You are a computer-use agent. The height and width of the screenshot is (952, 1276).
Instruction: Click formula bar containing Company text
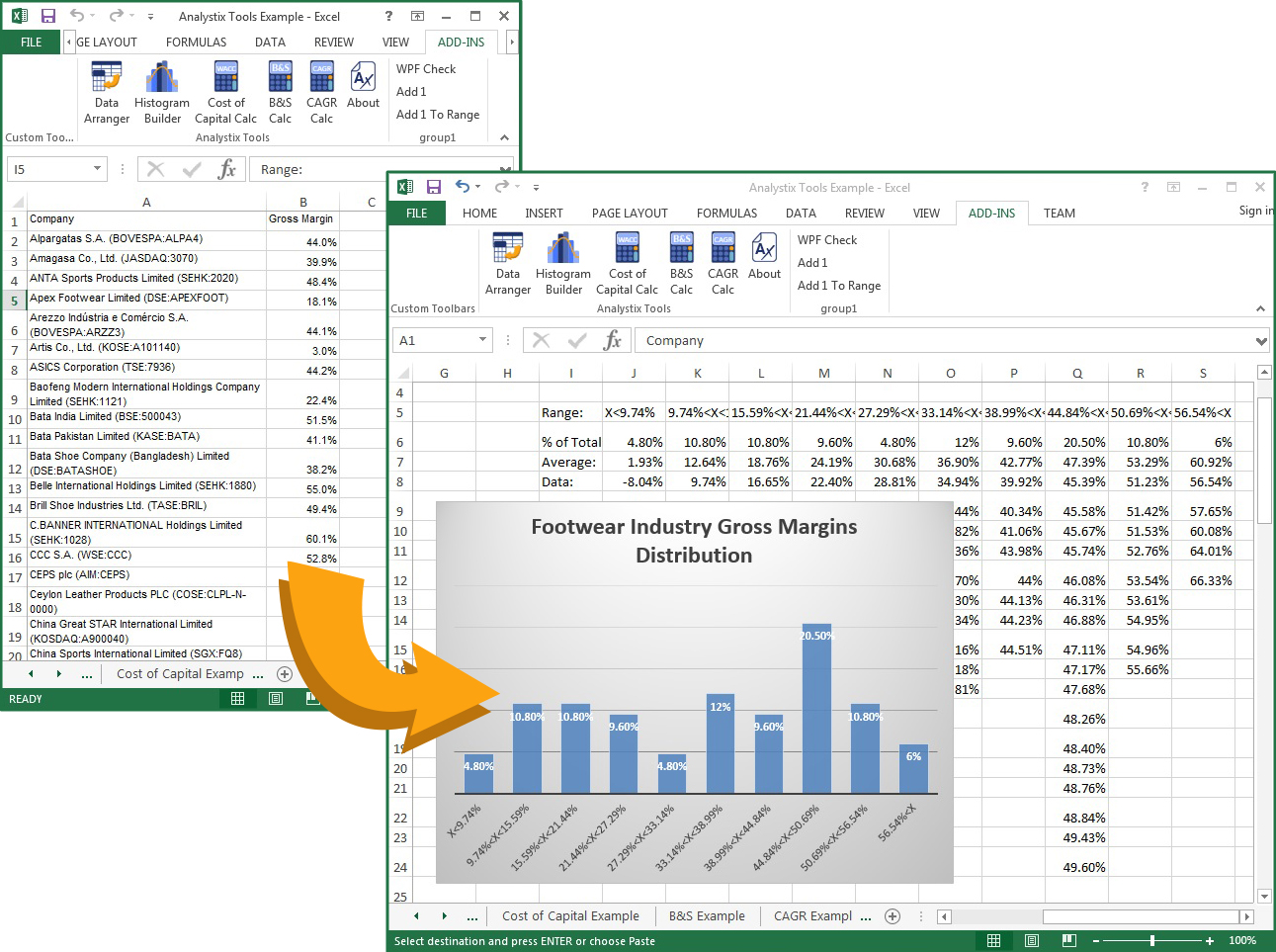pyautogui.click(x=947, y=340)
